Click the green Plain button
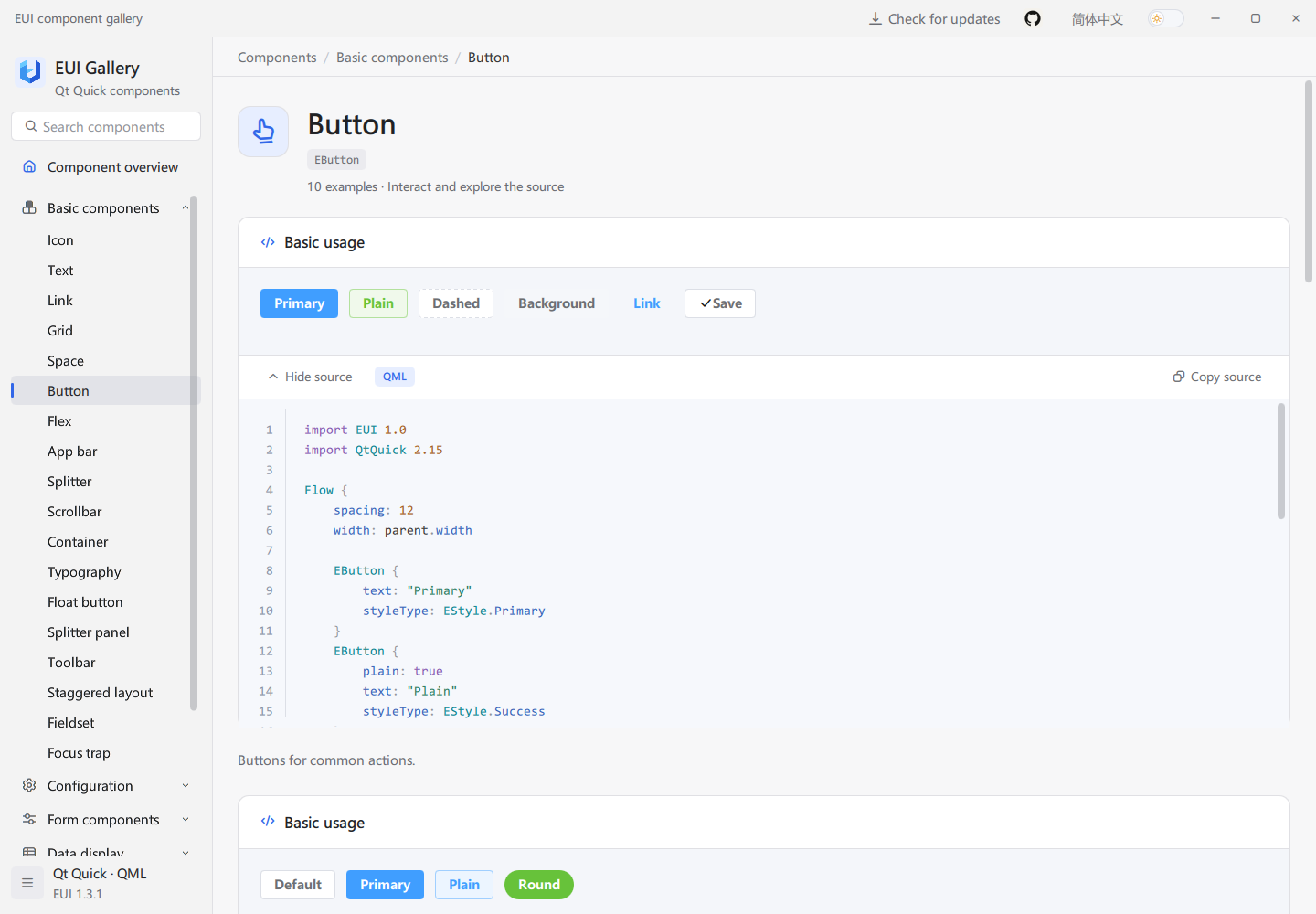The image size is (1316, 914). click(378, 303)
